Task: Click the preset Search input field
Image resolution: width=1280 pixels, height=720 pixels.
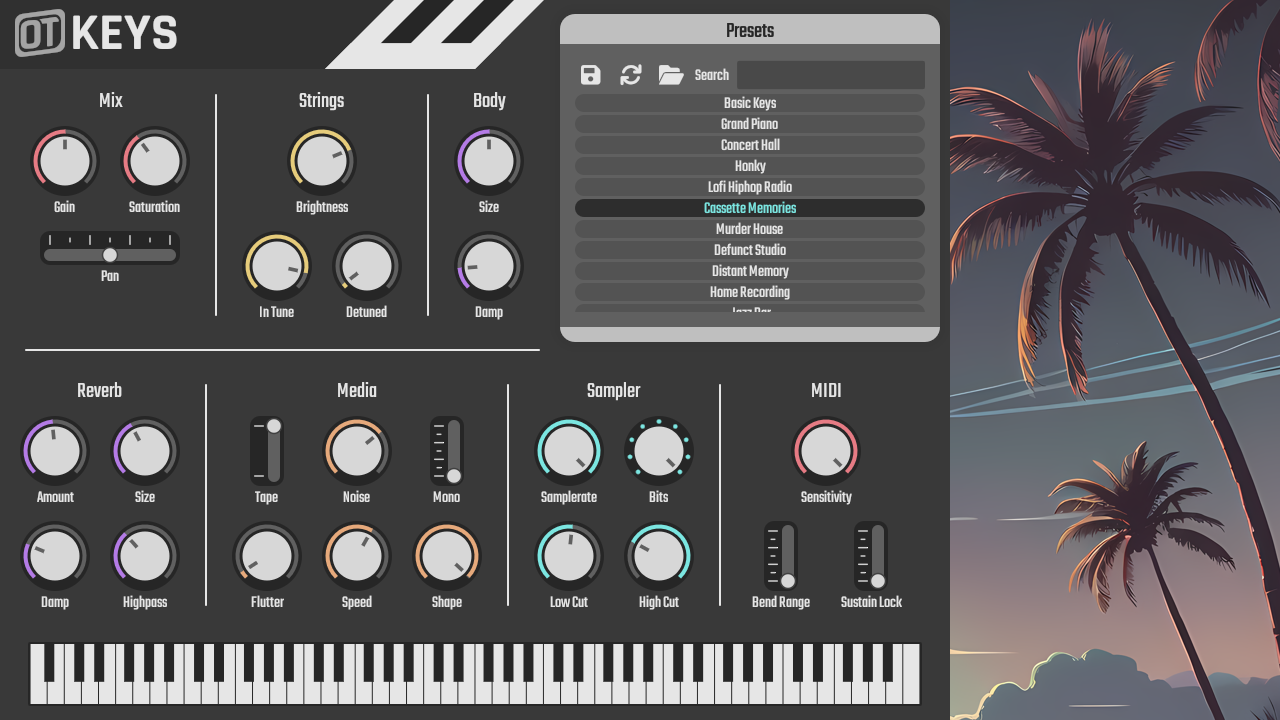Action: [830, 74]
